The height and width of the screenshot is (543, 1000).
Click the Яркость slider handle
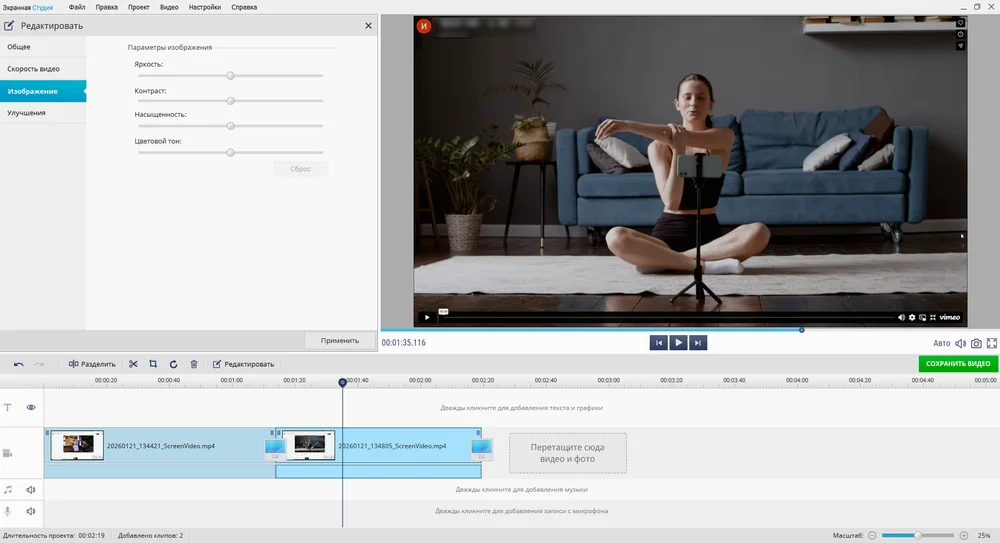click(230, 75)
